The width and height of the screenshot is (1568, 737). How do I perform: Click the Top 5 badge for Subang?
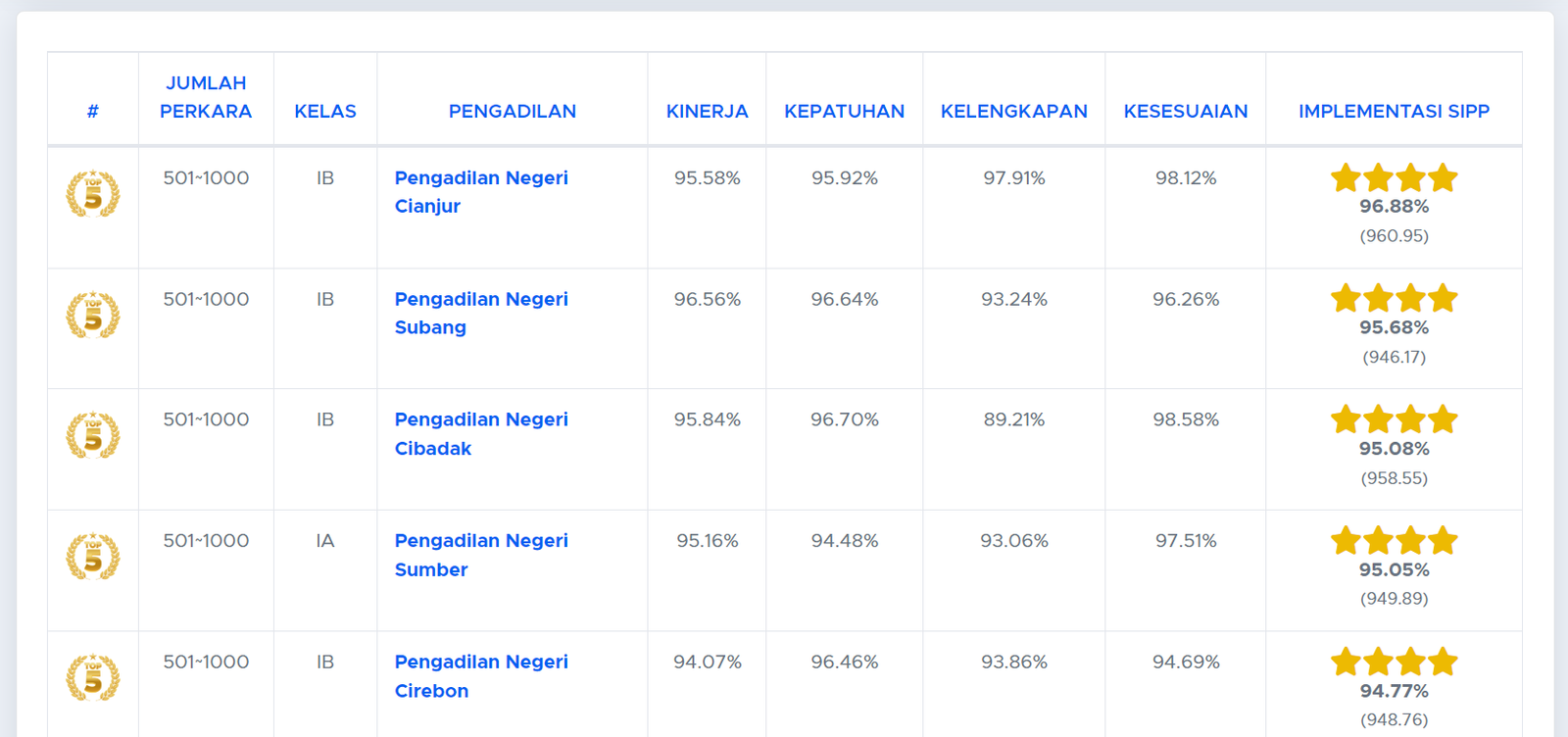tap(93, 315)
